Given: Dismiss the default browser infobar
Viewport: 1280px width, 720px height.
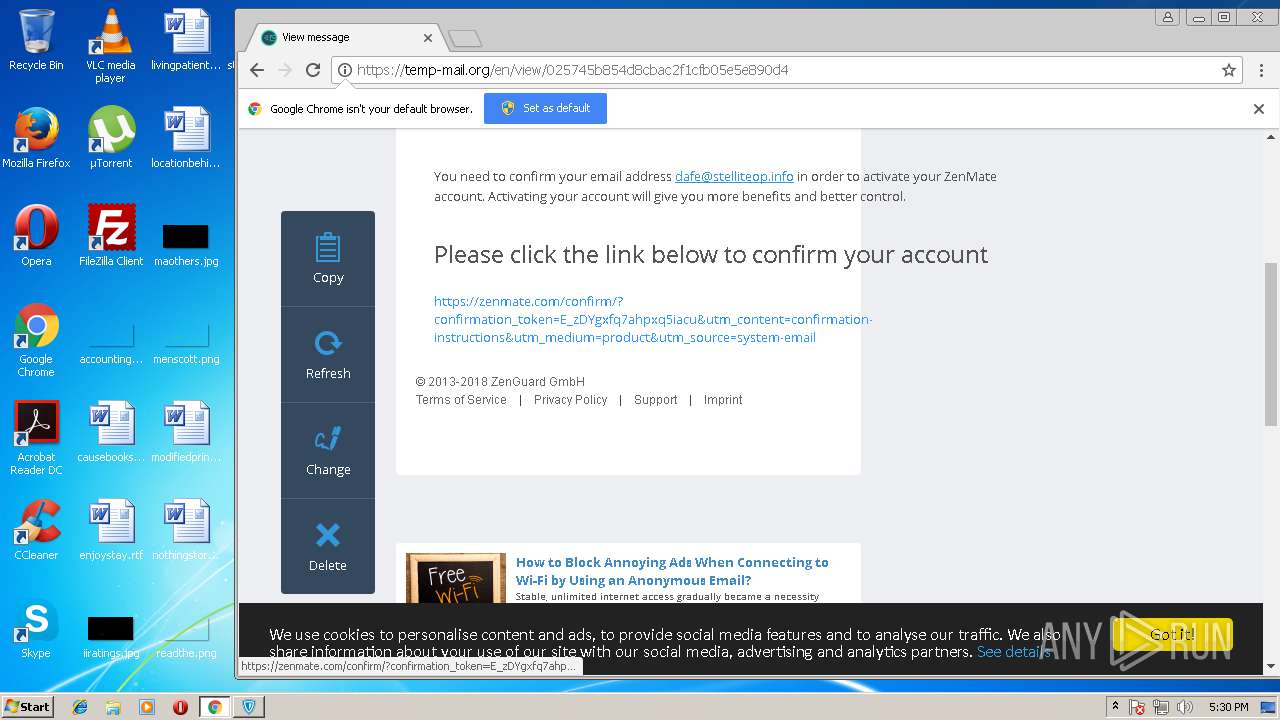Looking at the screenshot, I should [x=1259, y=109].
